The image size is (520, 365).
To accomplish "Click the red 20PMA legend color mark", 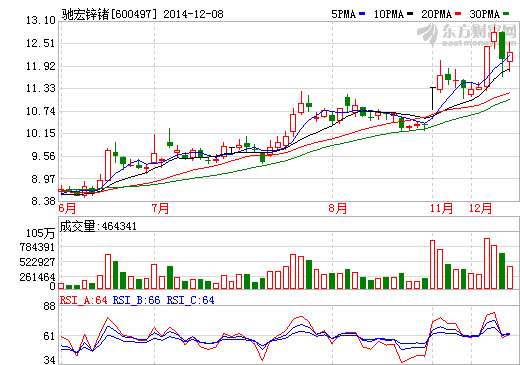I will [x=458, y=14].
